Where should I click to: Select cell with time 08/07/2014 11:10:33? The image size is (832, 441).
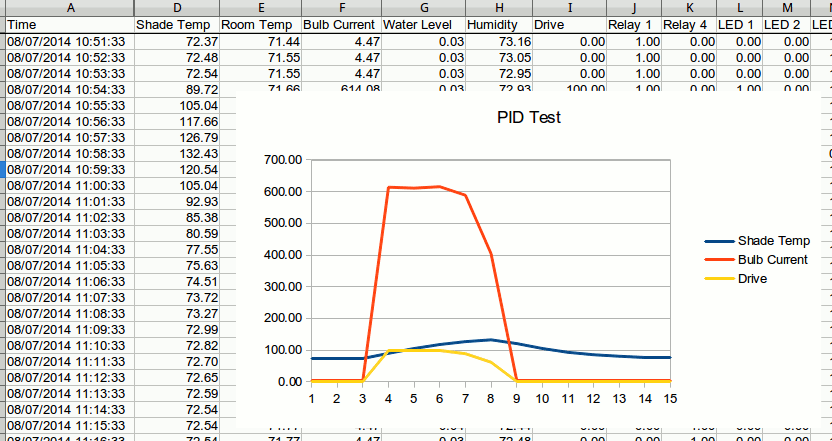tap(70, 345)
